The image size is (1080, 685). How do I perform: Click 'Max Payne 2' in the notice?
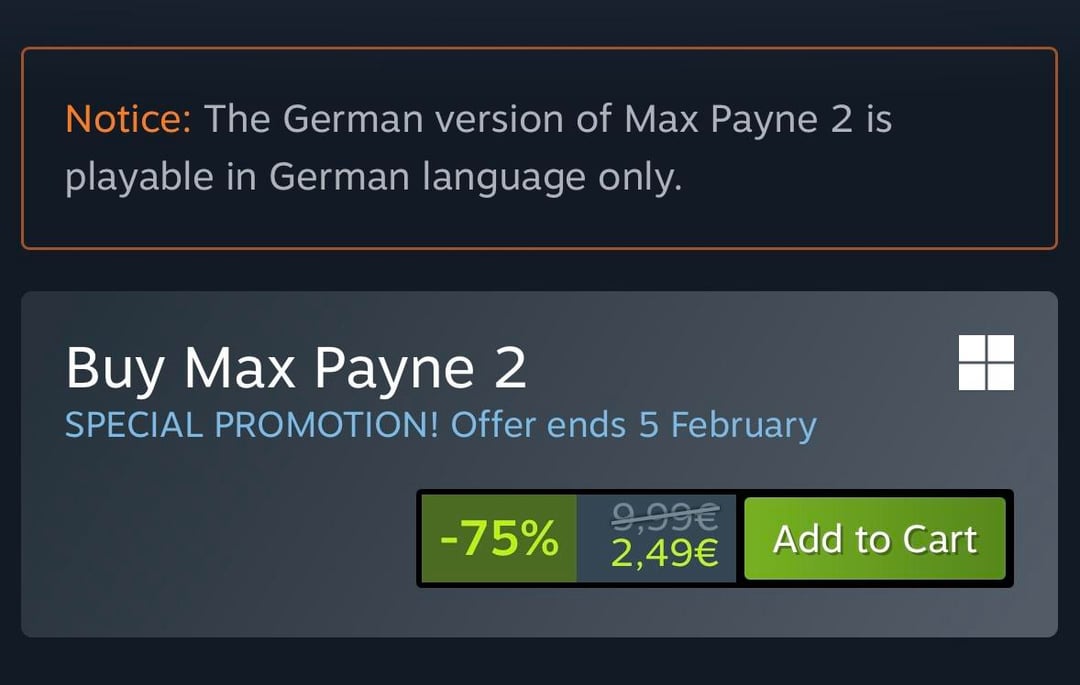point(740,120)
